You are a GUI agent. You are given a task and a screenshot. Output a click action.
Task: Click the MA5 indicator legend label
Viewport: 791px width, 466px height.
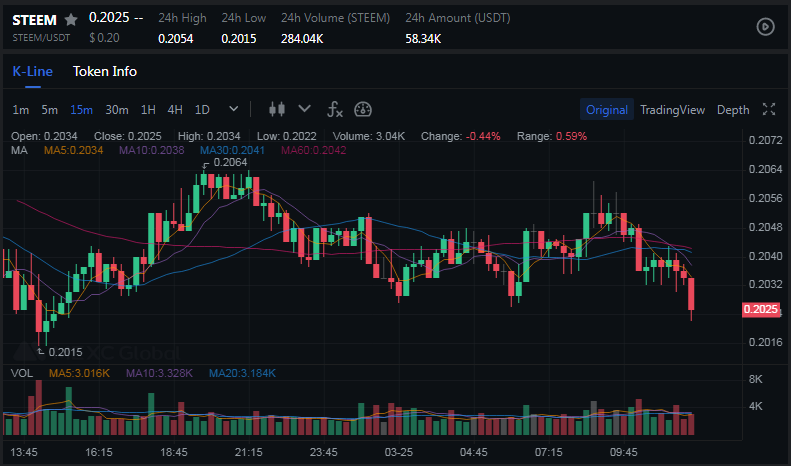(73, 150)
